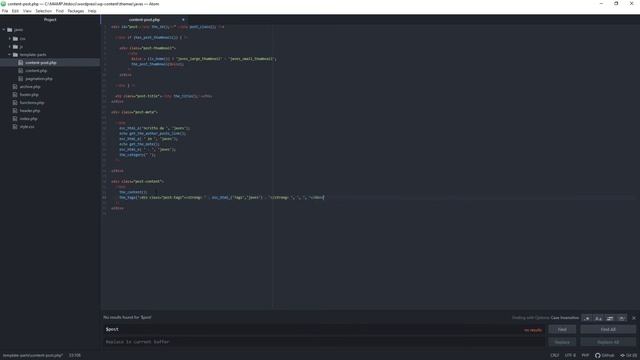Click the file icon beside functions.php
This screenshot has height=360, width=640.
(x=15, y=103)
